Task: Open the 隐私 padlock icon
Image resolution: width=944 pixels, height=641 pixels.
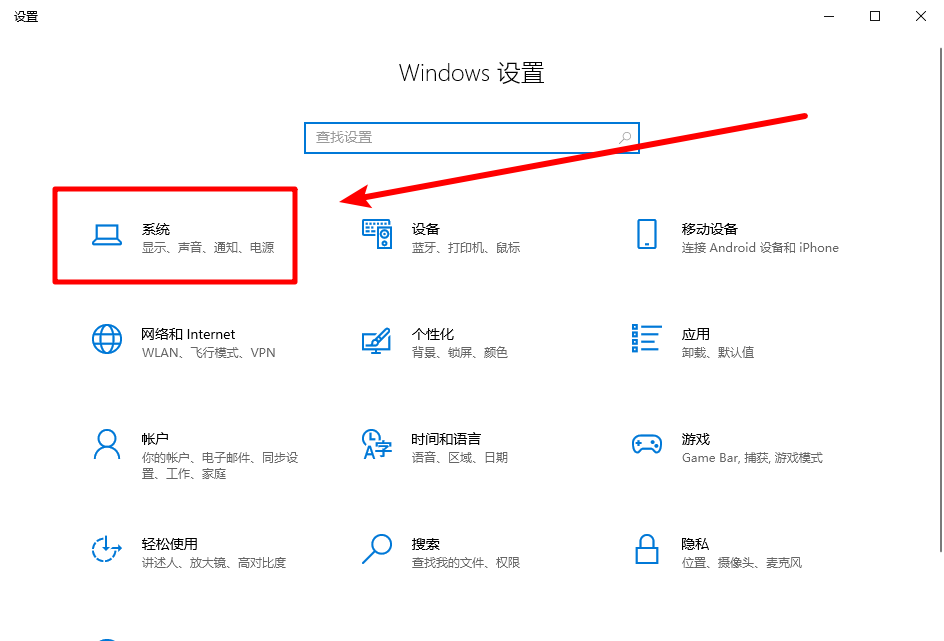Action: [647, 549]
